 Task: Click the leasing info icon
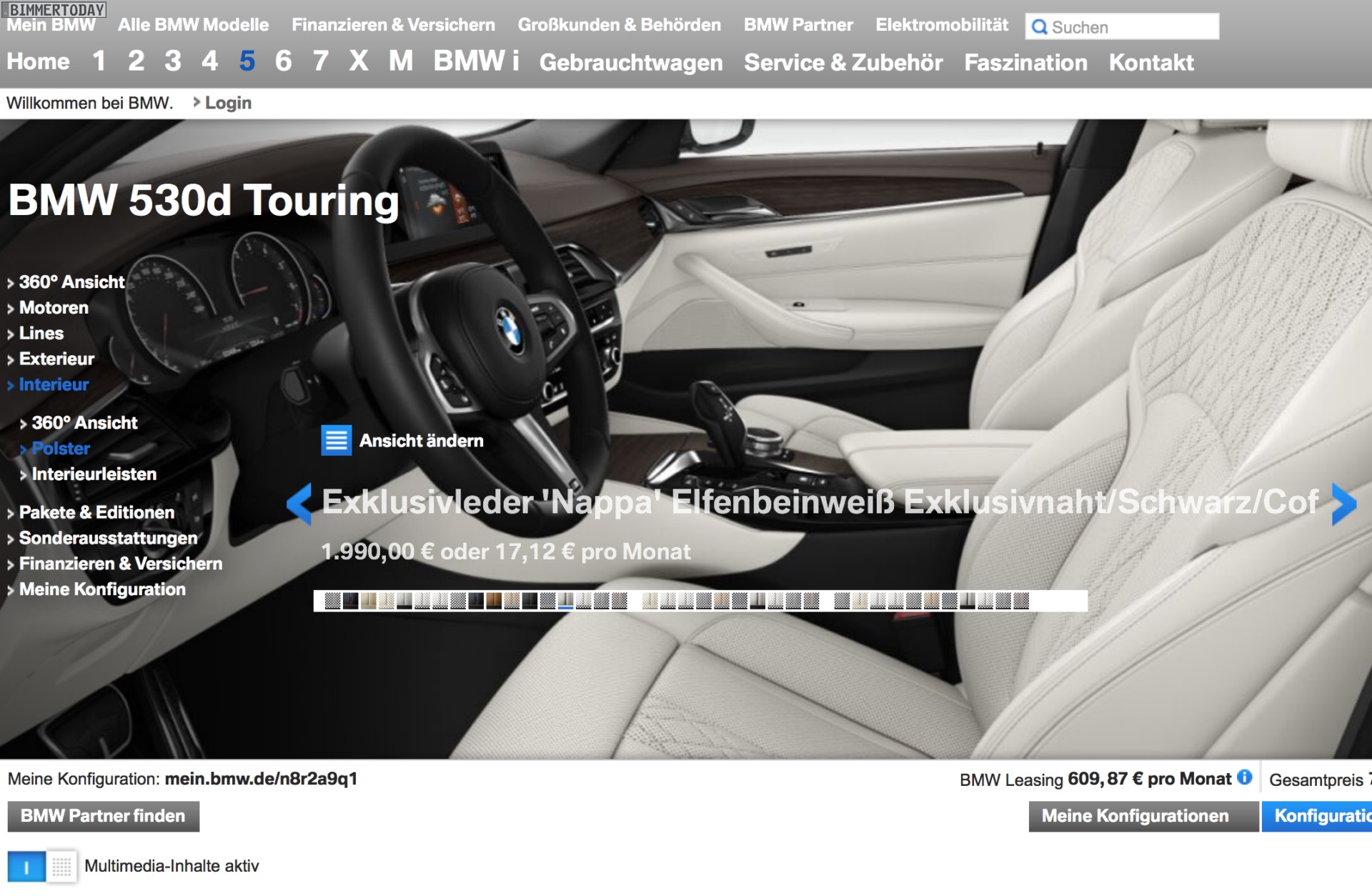1245,777
